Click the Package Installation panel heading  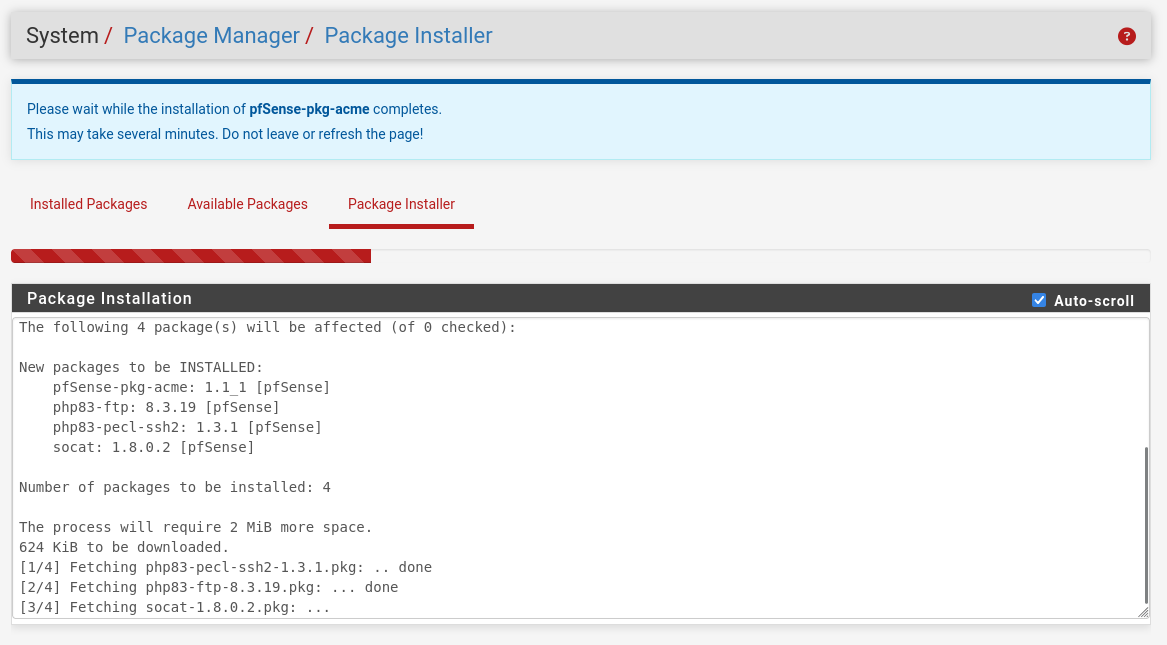pyautogui.click(x=109, y=298)
